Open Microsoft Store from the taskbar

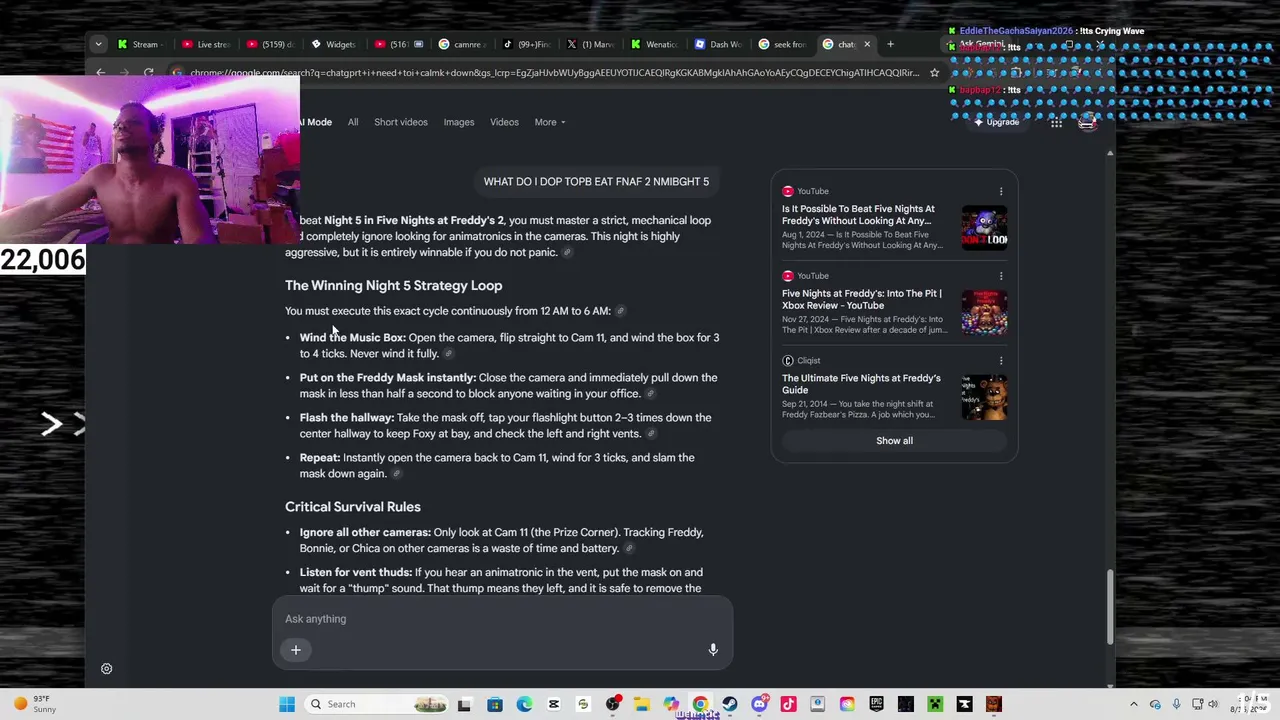pyautogui.click(x=494, y=704)
